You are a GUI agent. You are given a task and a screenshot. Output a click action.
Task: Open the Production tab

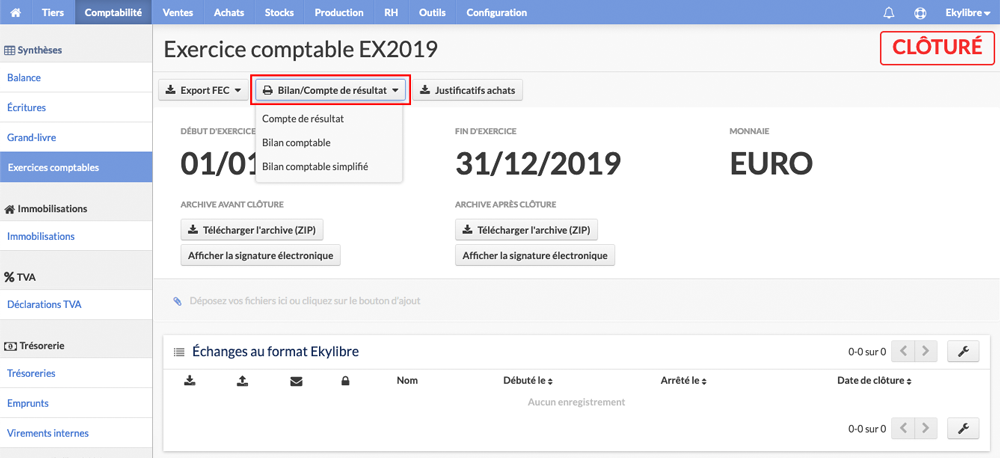[x=339, y=12]
